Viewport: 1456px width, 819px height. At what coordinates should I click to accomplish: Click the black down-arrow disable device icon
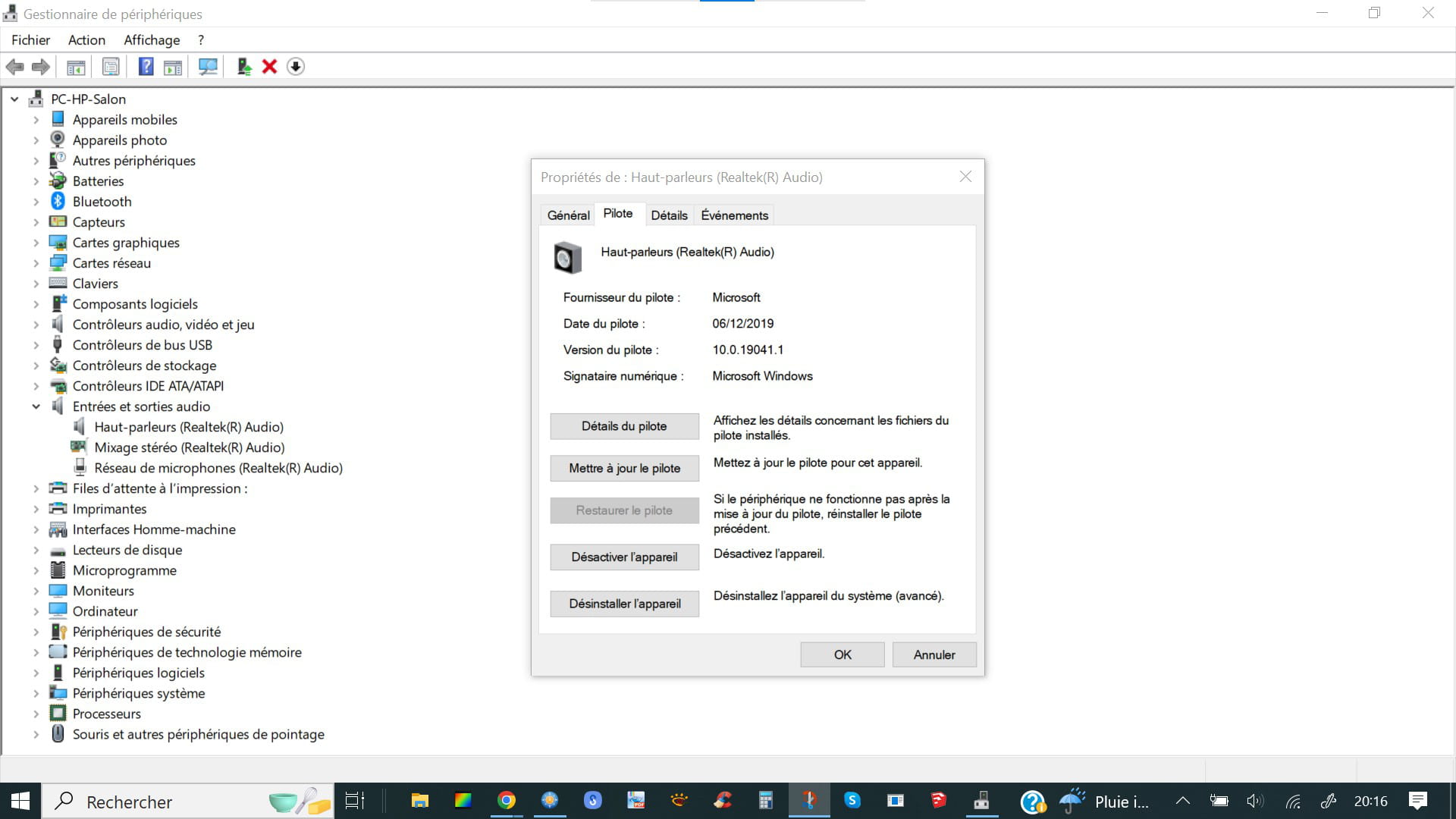pyautogui.click(x=296, y=67)
